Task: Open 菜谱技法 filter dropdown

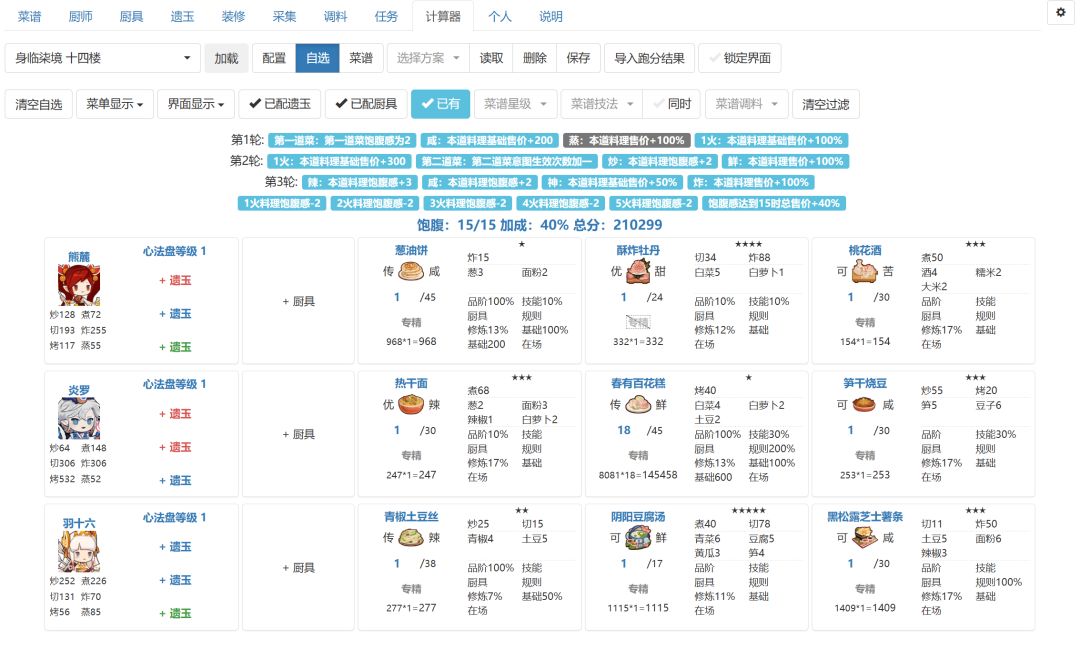Action: pos(602,104)
